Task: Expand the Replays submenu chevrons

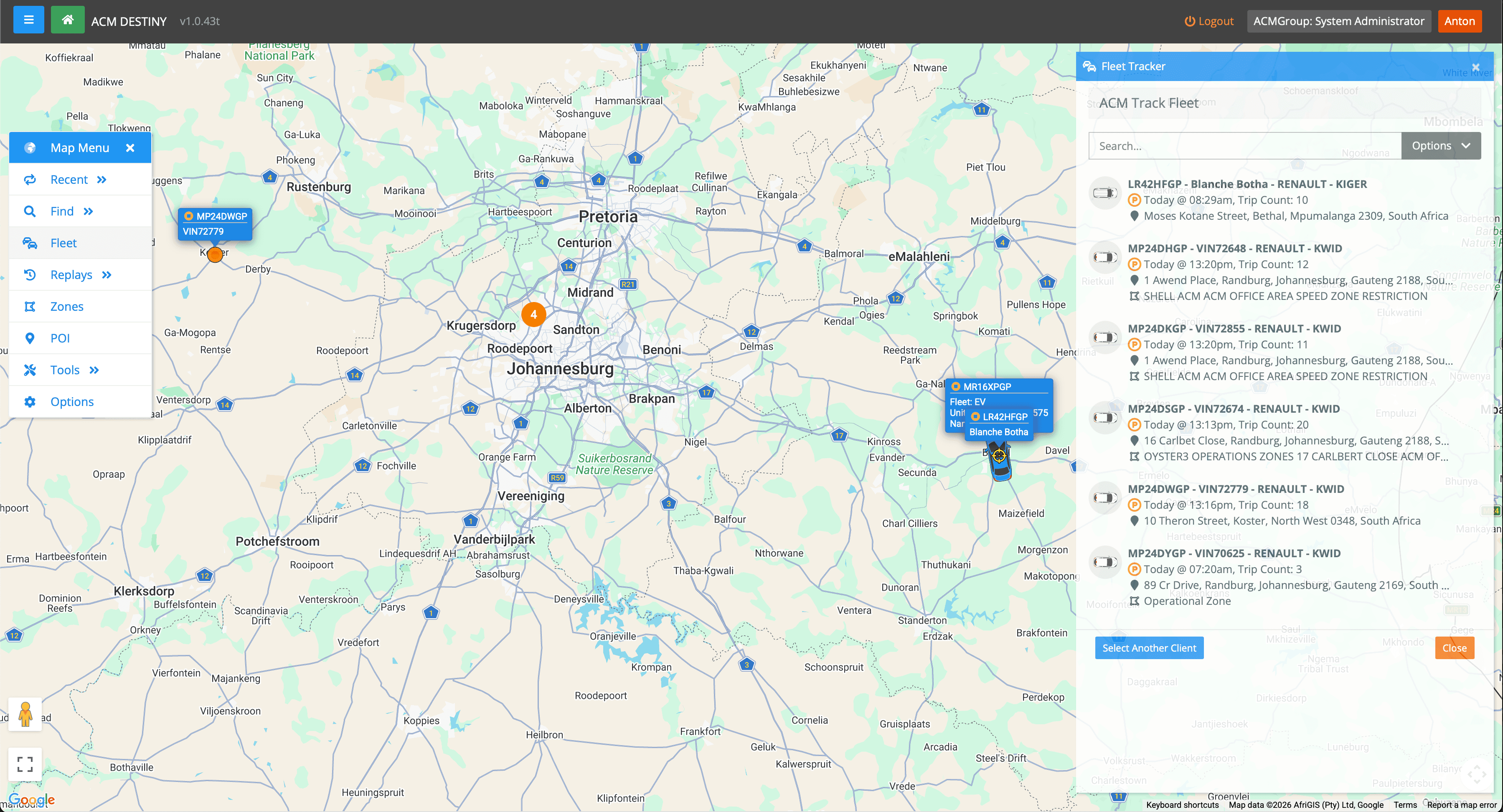Action: [106, 275]
